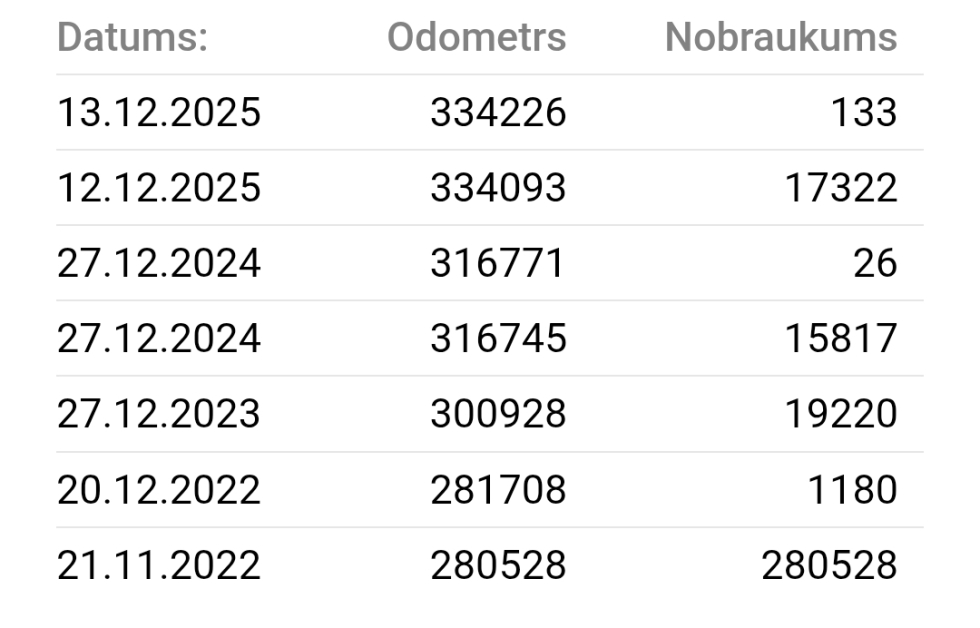Click mileage value 26
Image resolution: width=980 pixels, height=628 pixels.
(x=875, y=264)
